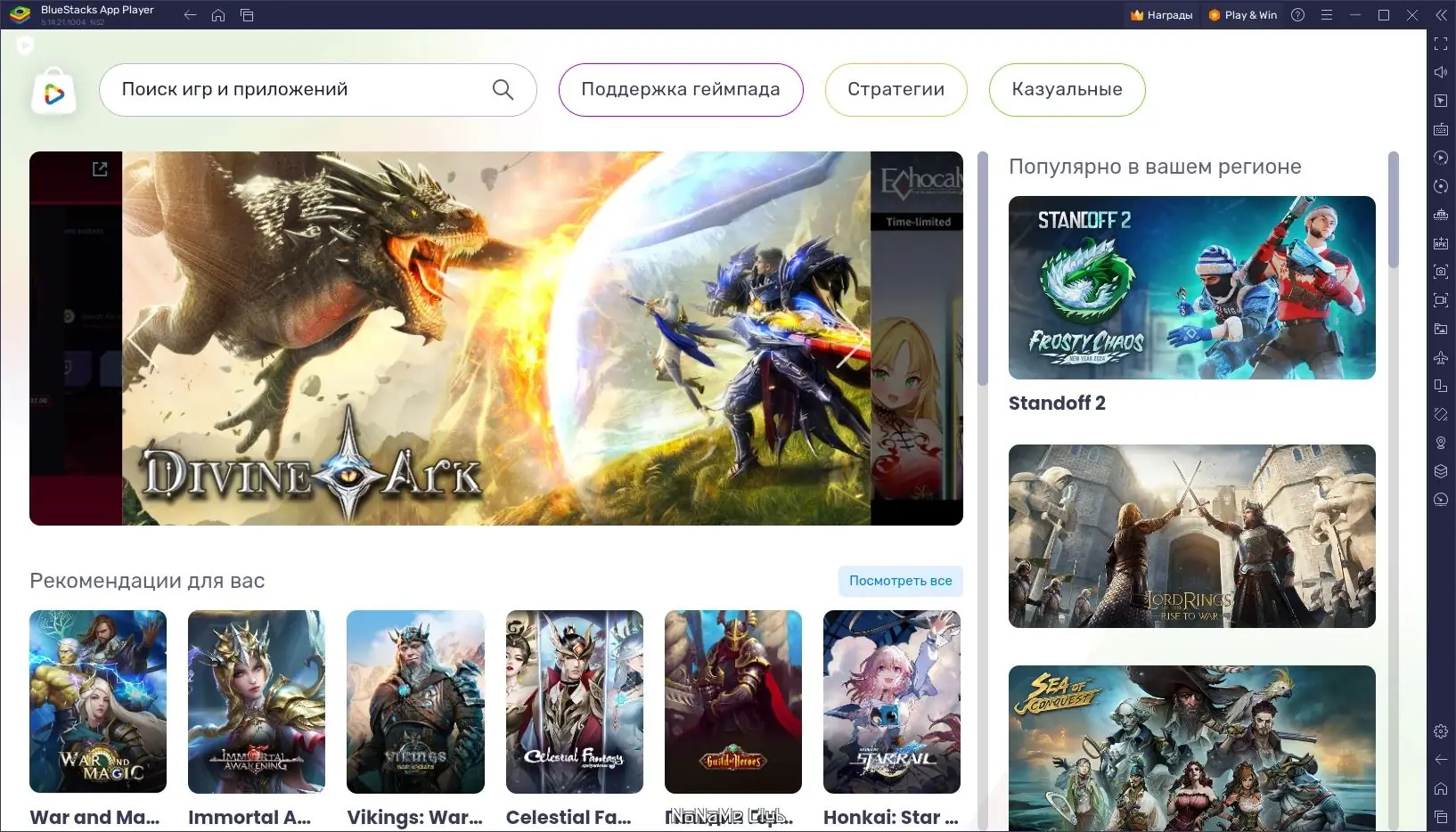This screenshot has width=1456, height=832.
Task: Click the main content vertical scrollbar
Action: tap(983, 268)
